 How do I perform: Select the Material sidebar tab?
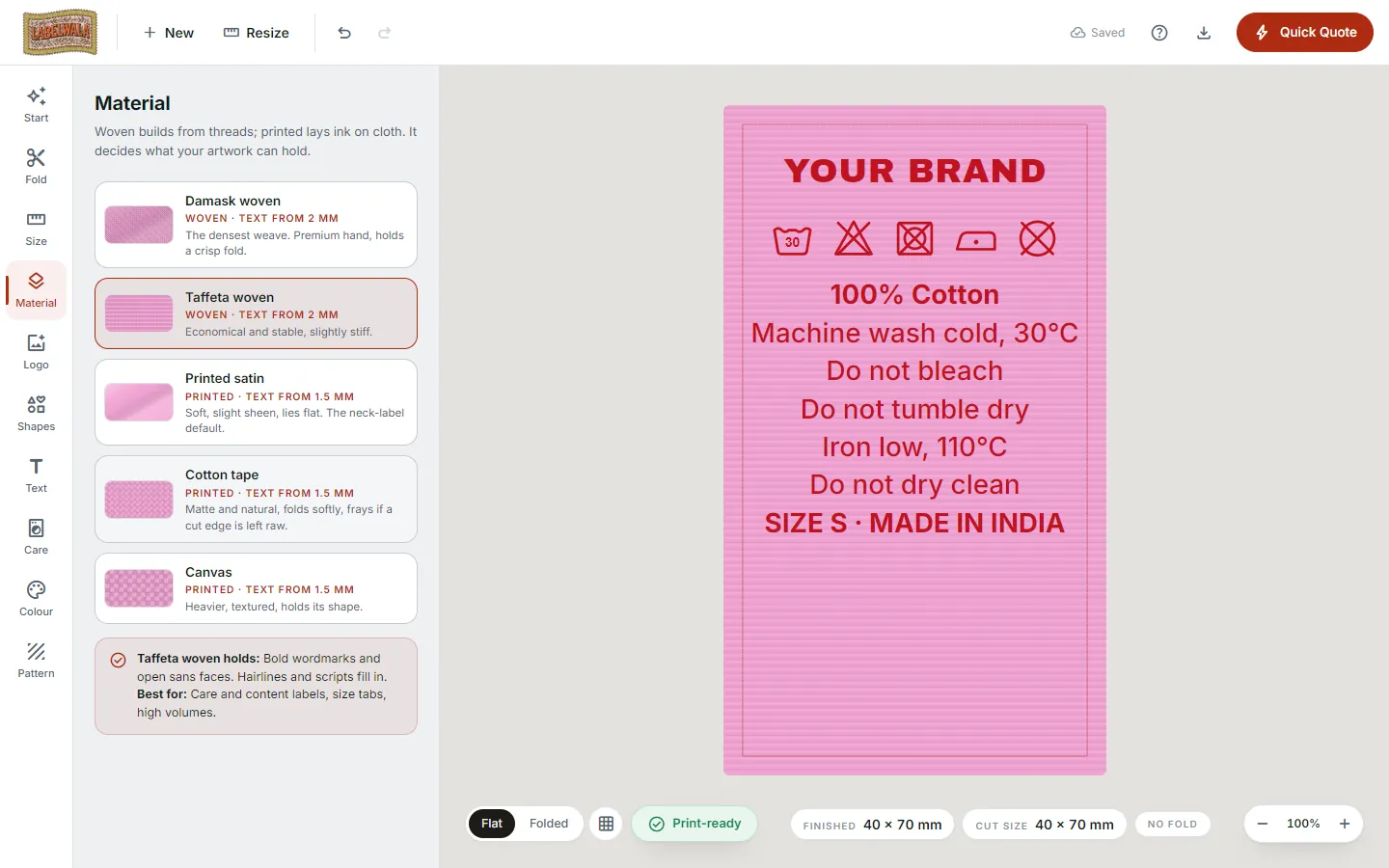point(36,290)
